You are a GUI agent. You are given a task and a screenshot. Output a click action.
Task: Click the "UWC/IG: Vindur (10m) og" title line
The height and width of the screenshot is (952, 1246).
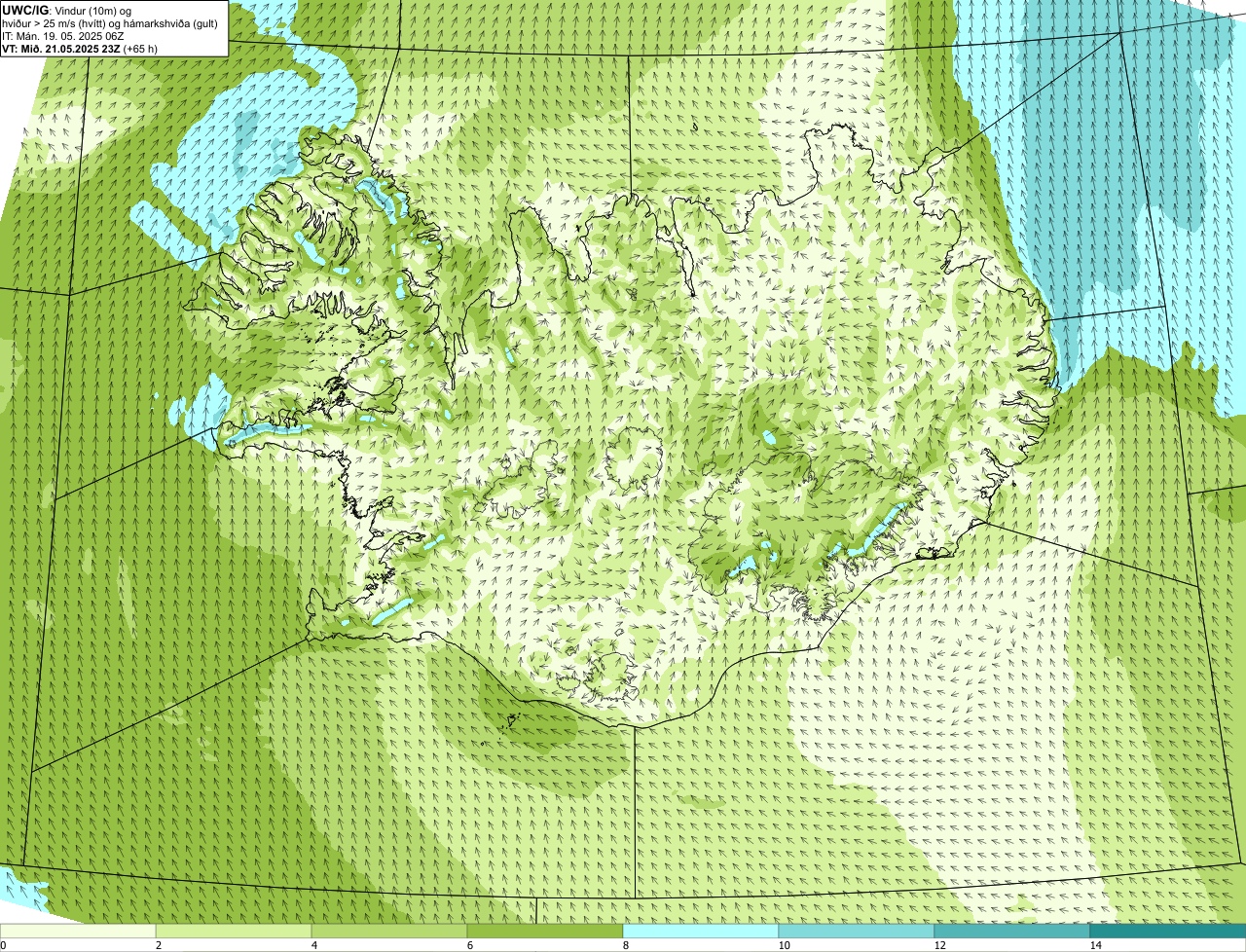(66, 10)
